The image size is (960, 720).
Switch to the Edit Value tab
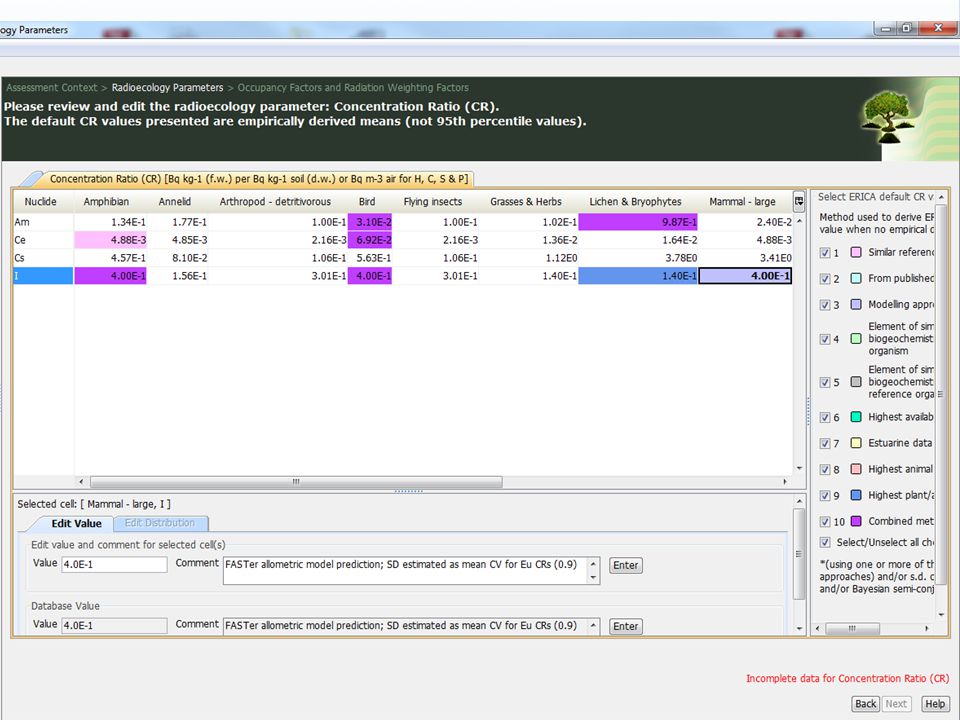pyautogui.click(x=76, y=523)
